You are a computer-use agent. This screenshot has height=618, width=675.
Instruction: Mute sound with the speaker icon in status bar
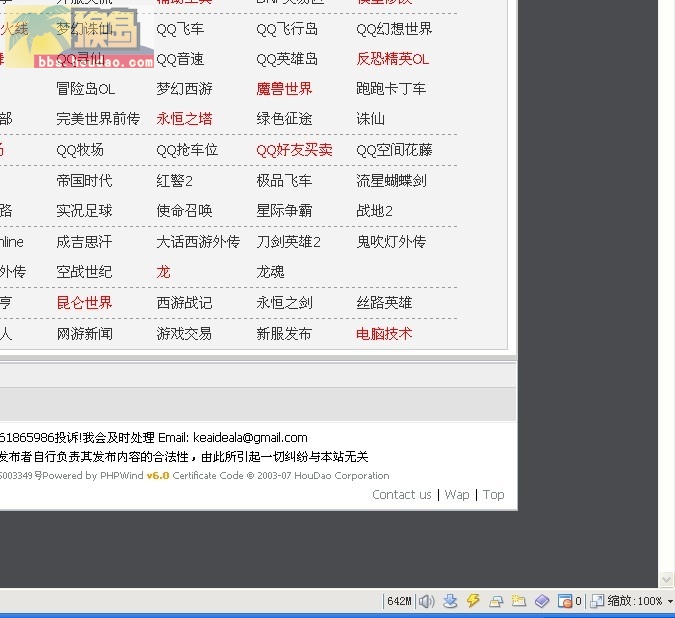pyautogui.click(x=427, y=601)
